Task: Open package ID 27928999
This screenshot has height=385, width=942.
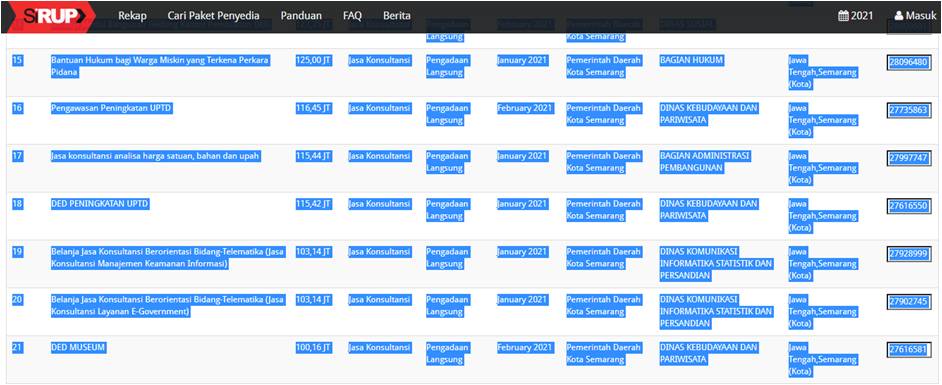Action: pyautogui.click(x=909, y=254)
